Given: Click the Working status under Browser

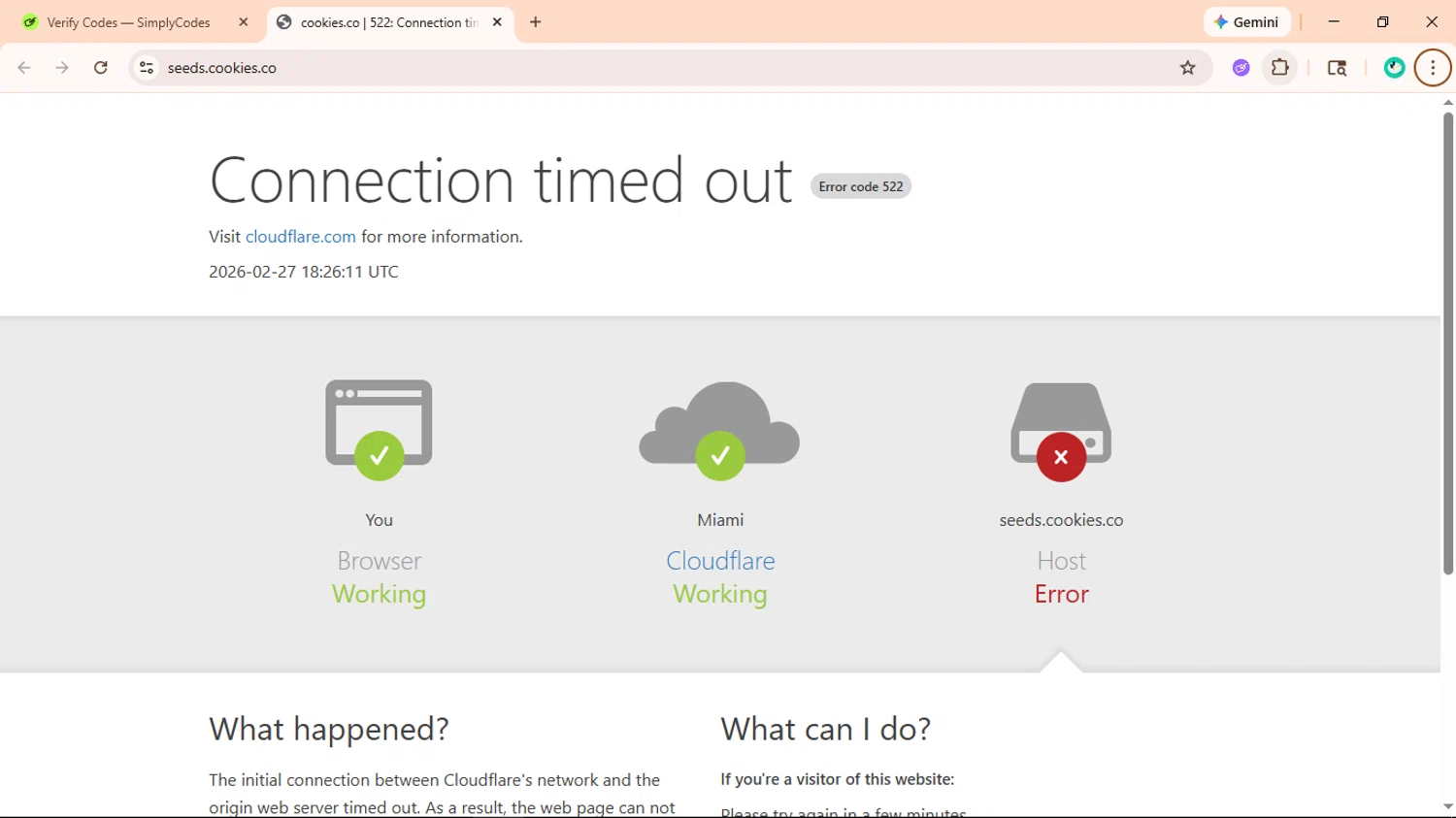Looking at the screenshot, I should pyautogui.click(x=379, y=594).
